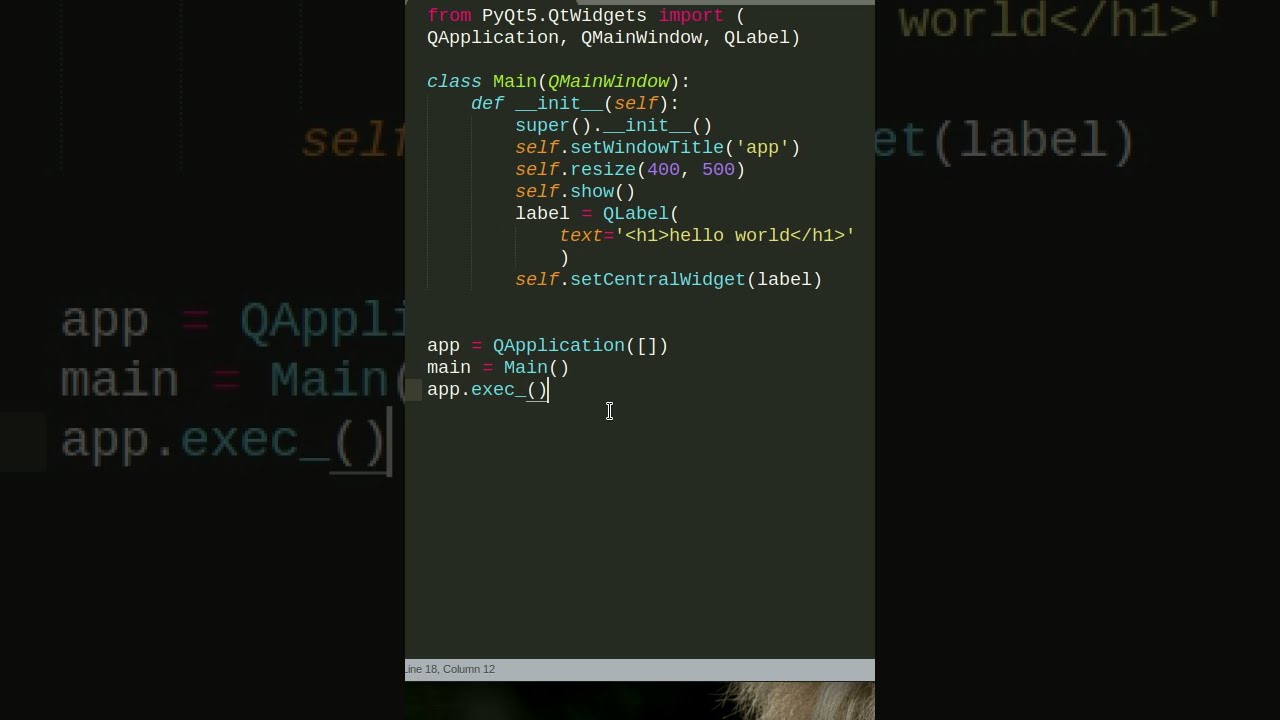The width and height of the screenshot is (1280, 720).
Task: Click 'QApplication([])' constructor call
Action: point(580,345)
